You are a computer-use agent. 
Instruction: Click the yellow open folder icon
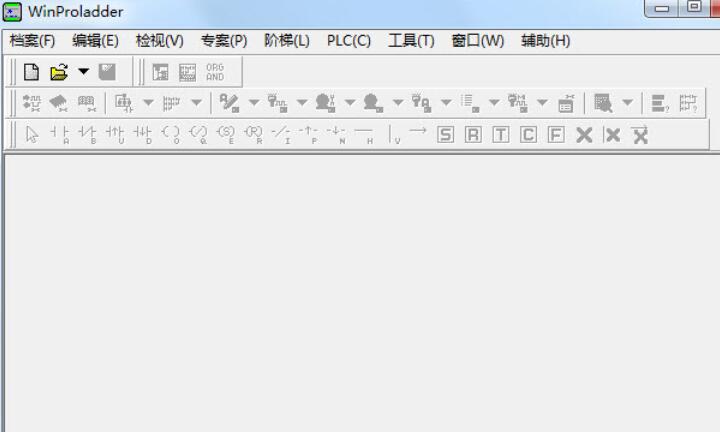point(59,72)
